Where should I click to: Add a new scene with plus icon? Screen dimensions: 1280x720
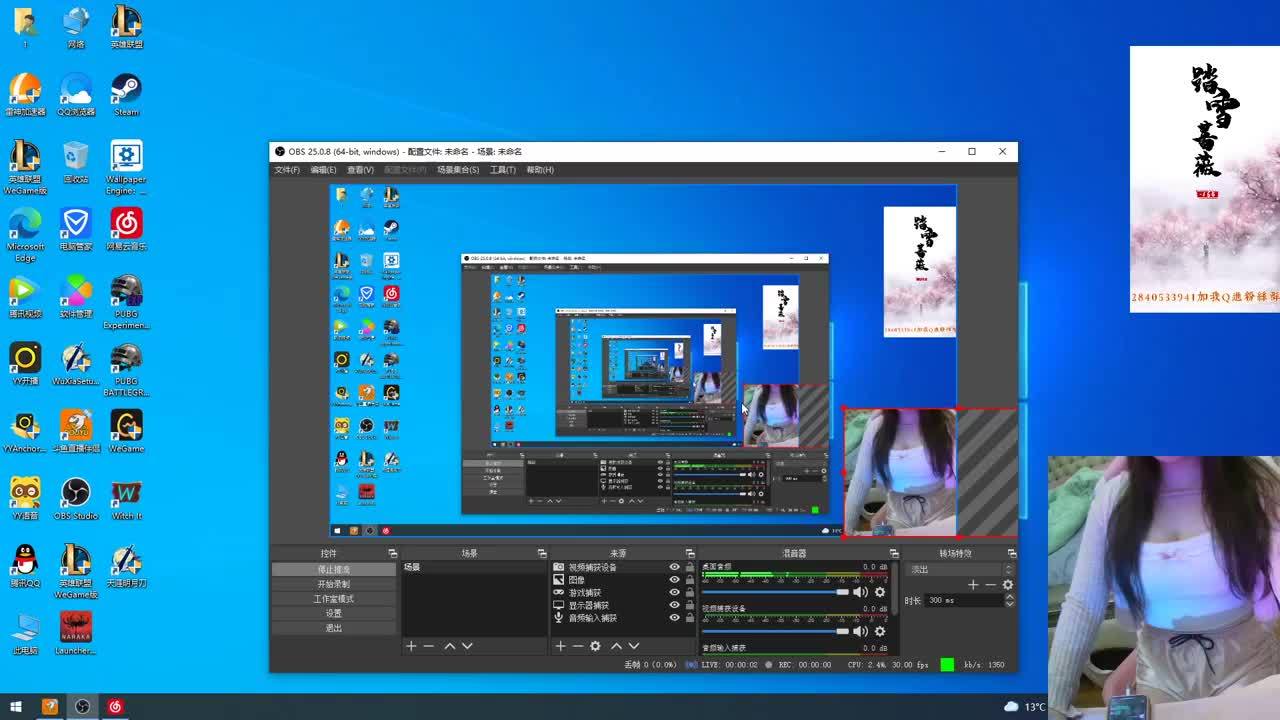click(x=410, y=646)
